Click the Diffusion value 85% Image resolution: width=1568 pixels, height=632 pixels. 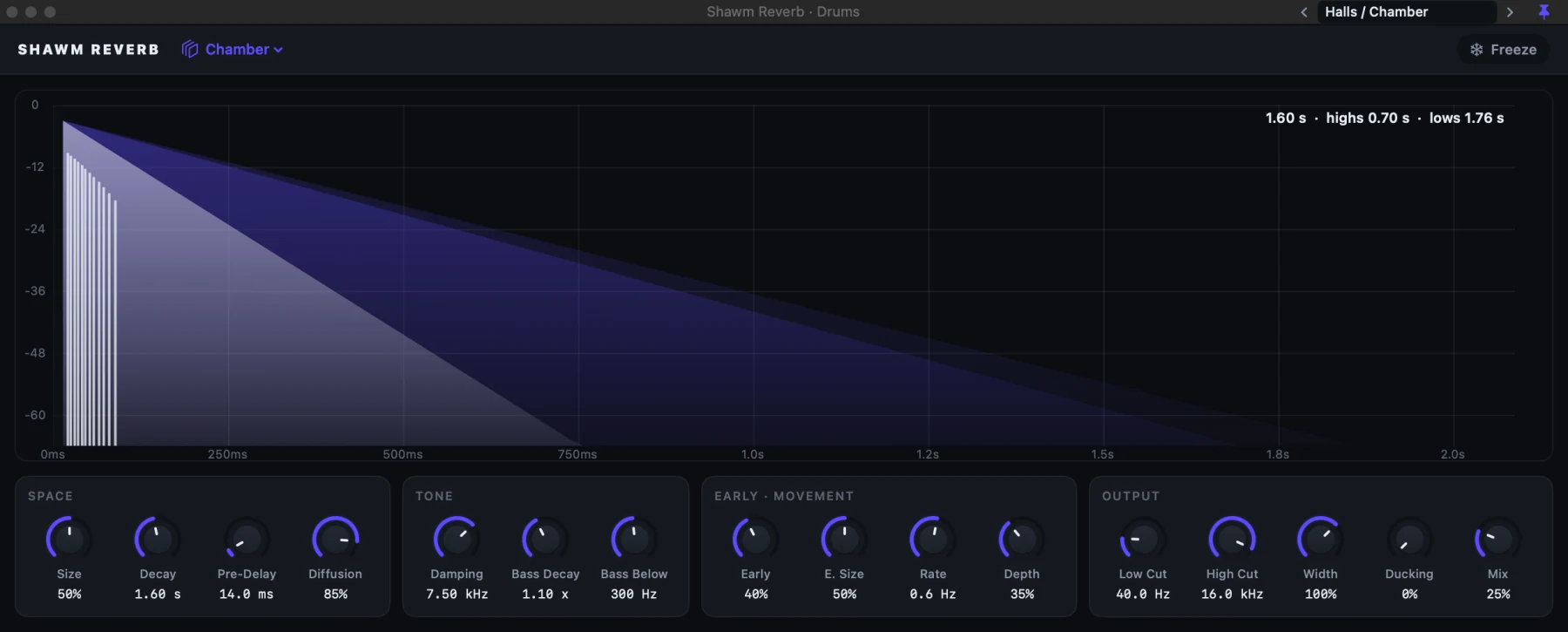coord(335,594)
